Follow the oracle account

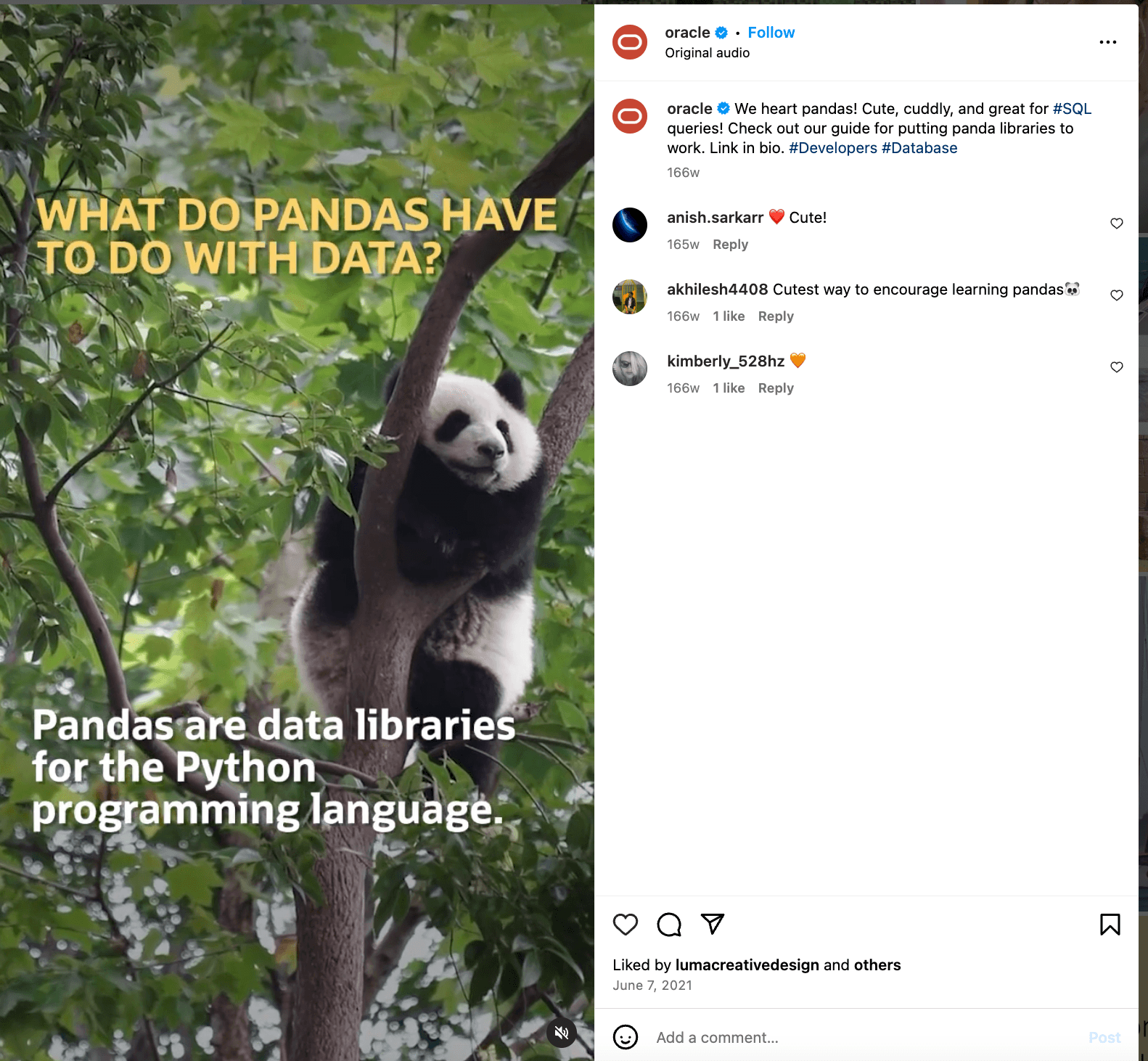point(771,33)
